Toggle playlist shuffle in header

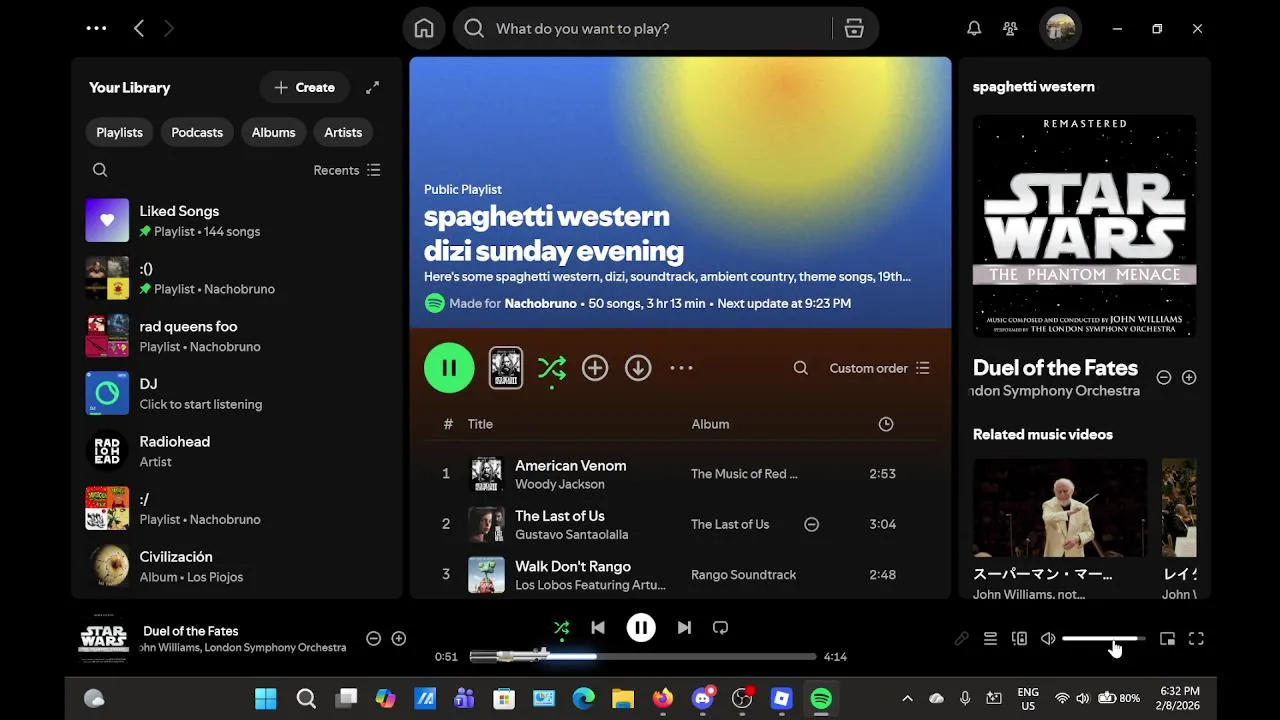click(552, 368)
